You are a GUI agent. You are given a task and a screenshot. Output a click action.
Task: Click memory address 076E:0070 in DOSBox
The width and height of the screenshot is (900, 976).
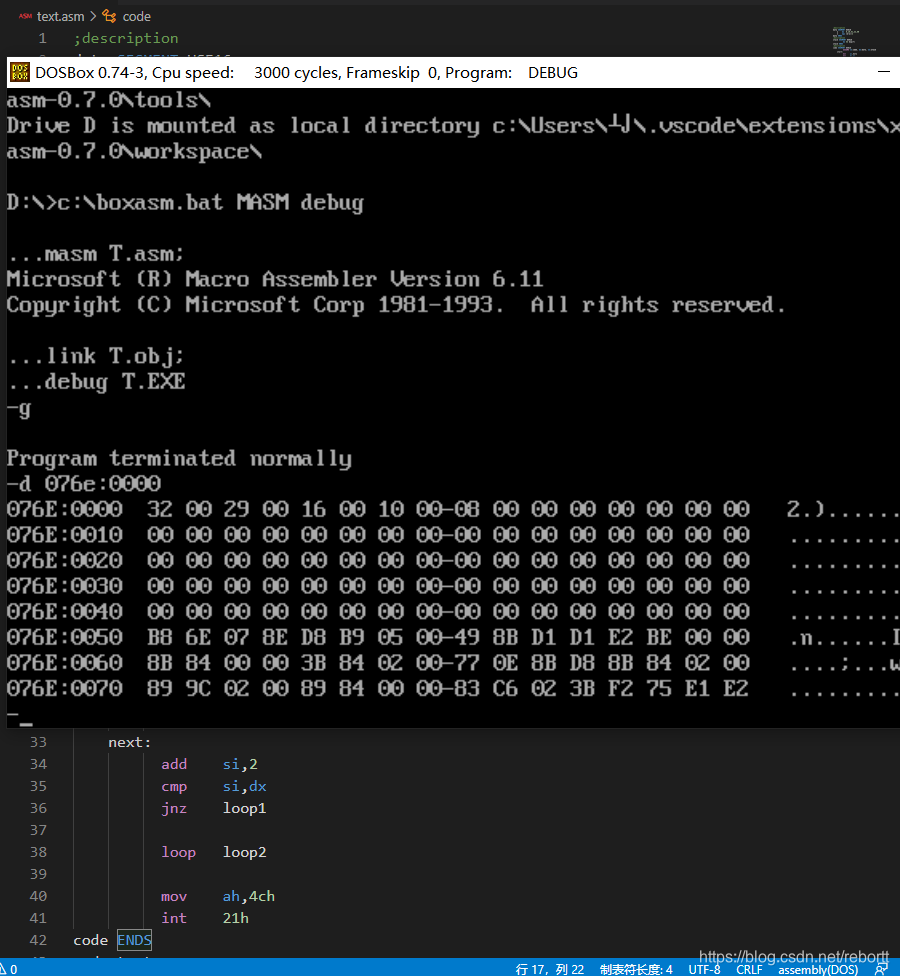(65, 688)
